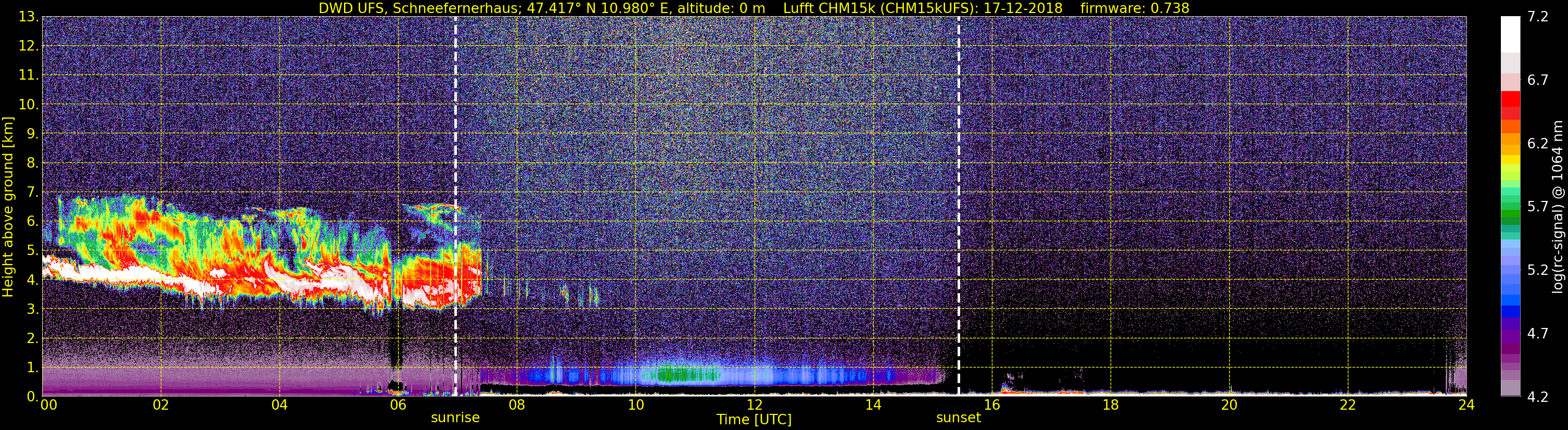Click the colorbar tick label 6.7
1568x430 pixels.
pyautogui.click(x=1538, y=80)
